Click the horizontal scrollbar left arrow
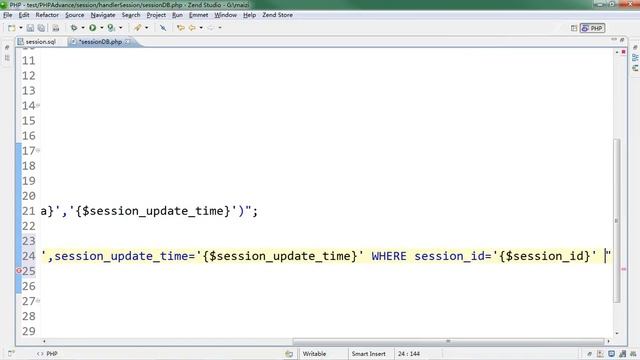Screen dimensions: 640x360 click(x=44, y=341)
